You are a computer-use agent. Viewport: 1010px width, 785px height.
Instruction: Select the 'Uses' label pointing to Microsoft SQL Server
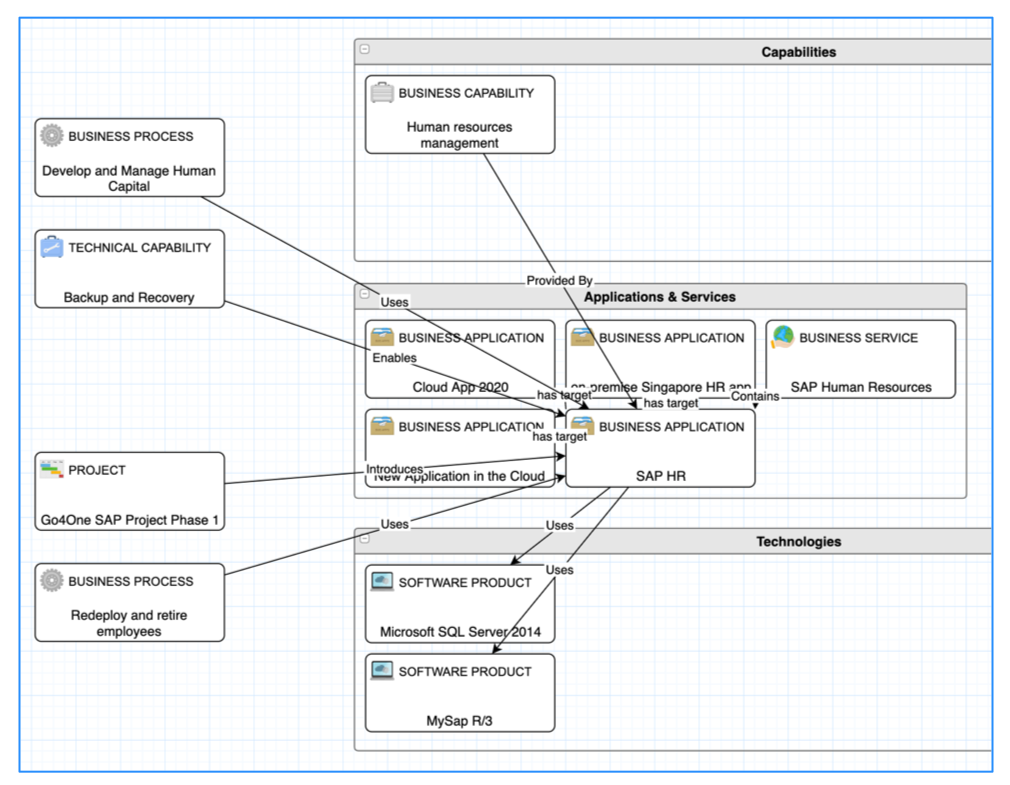pos(559,525)
